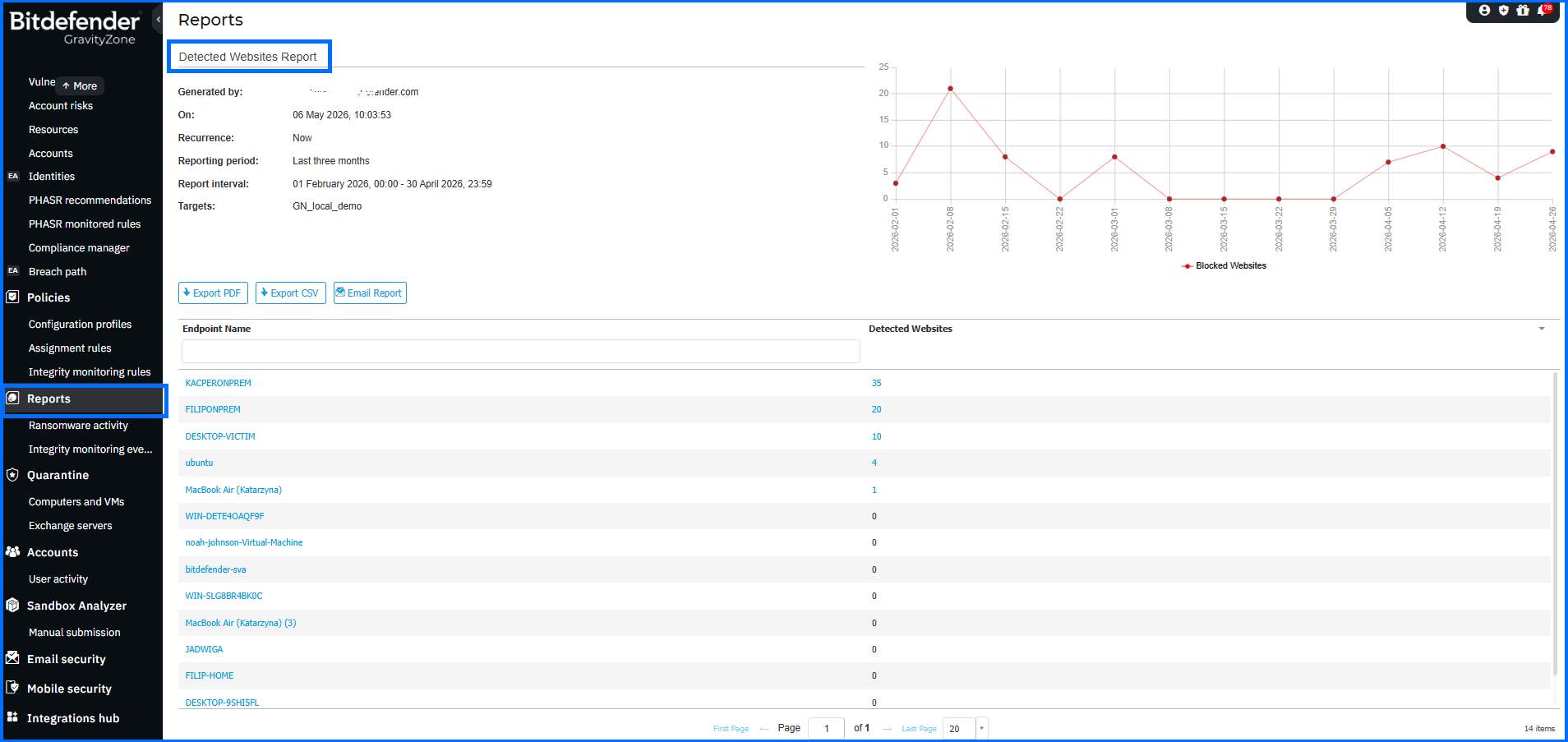This screenshot has width=1568, height=742.
Task: Click the Sandbox Analyzer cube icon
Action: (12, 606)
